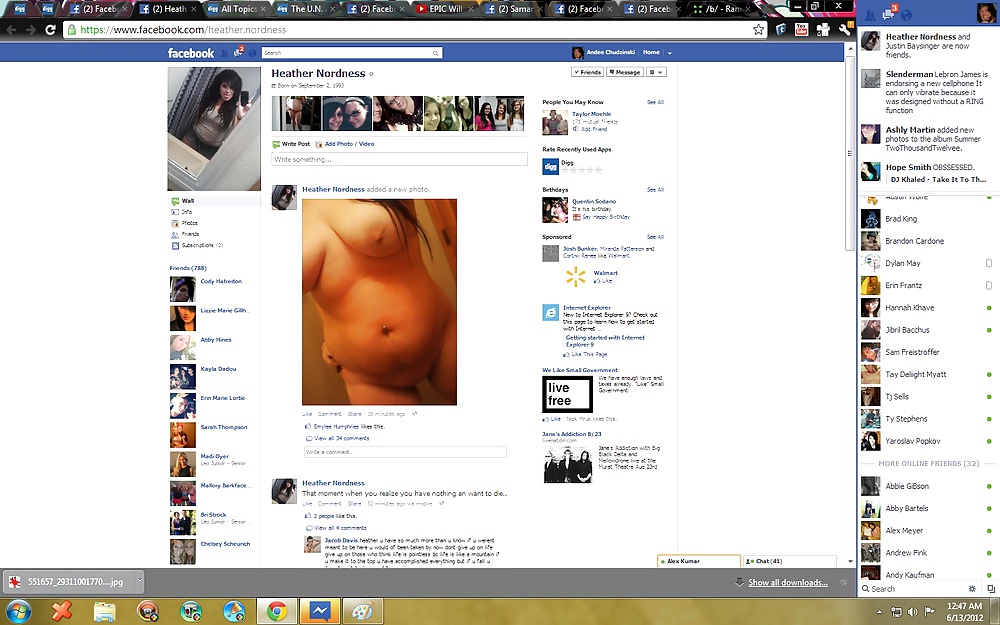Click the Message button

click(x=625, y=72)
